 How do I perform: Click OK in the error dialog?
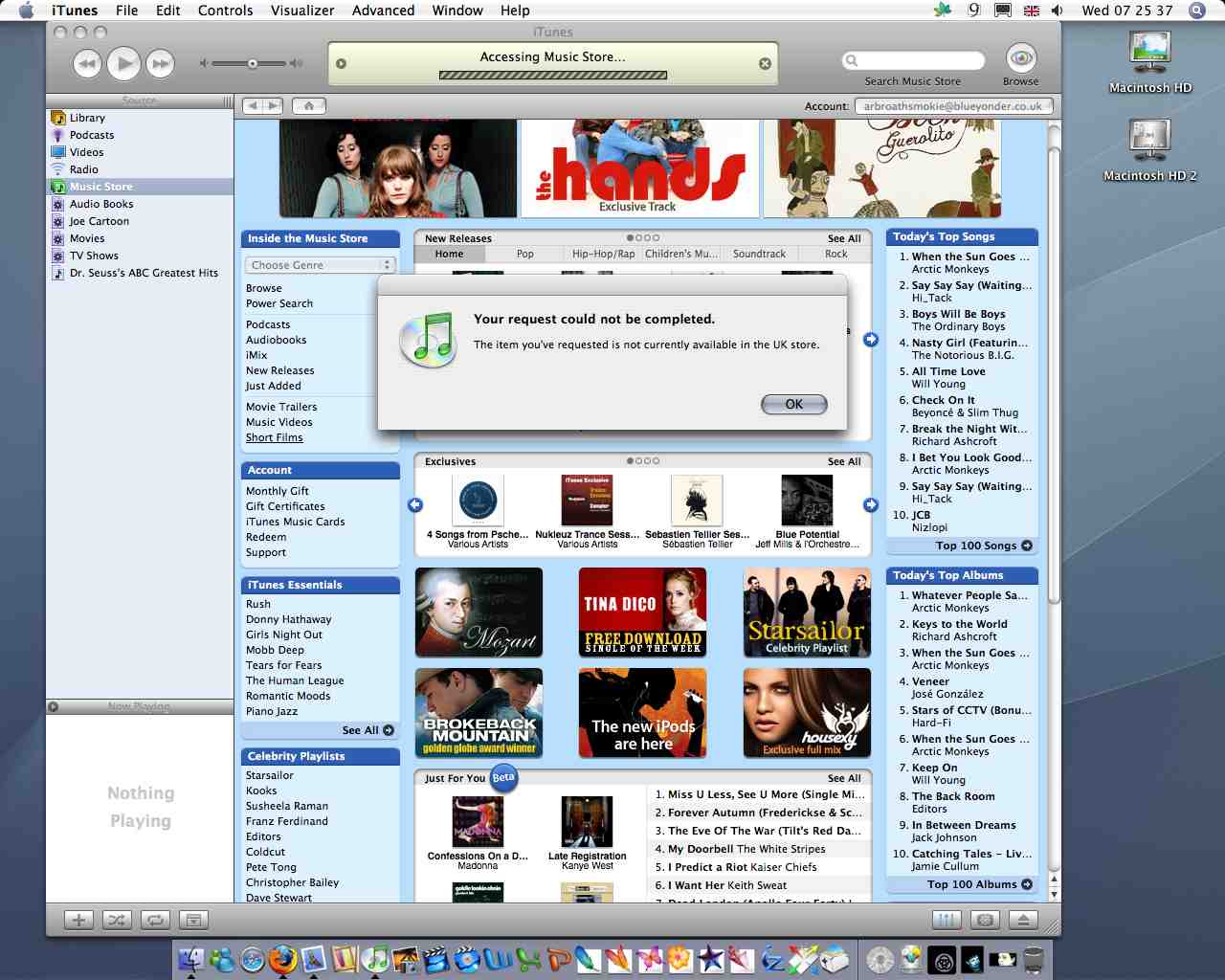coord(794,404)
